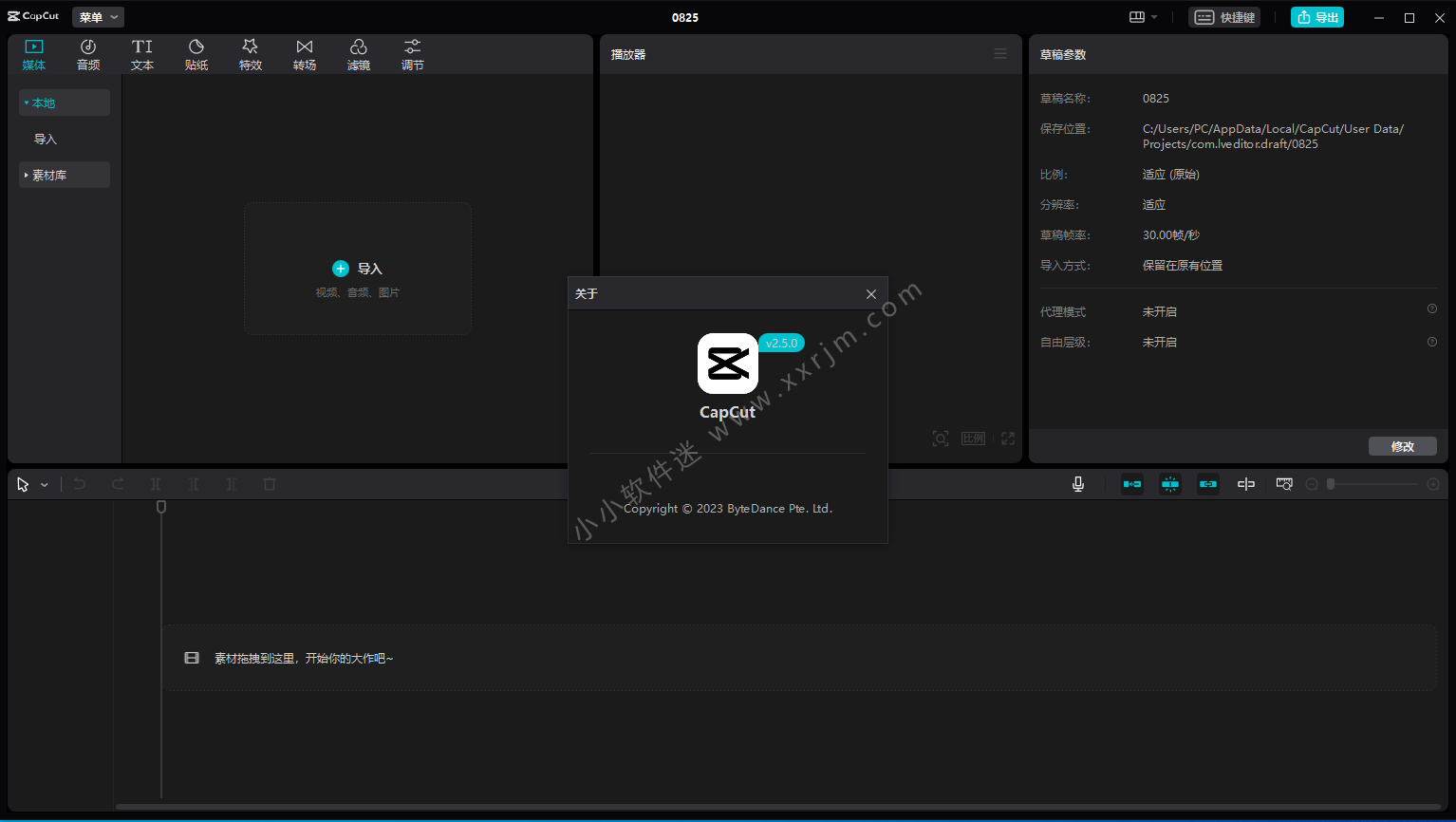
Task: Click the trim left icon
Action: pos(194,484)
